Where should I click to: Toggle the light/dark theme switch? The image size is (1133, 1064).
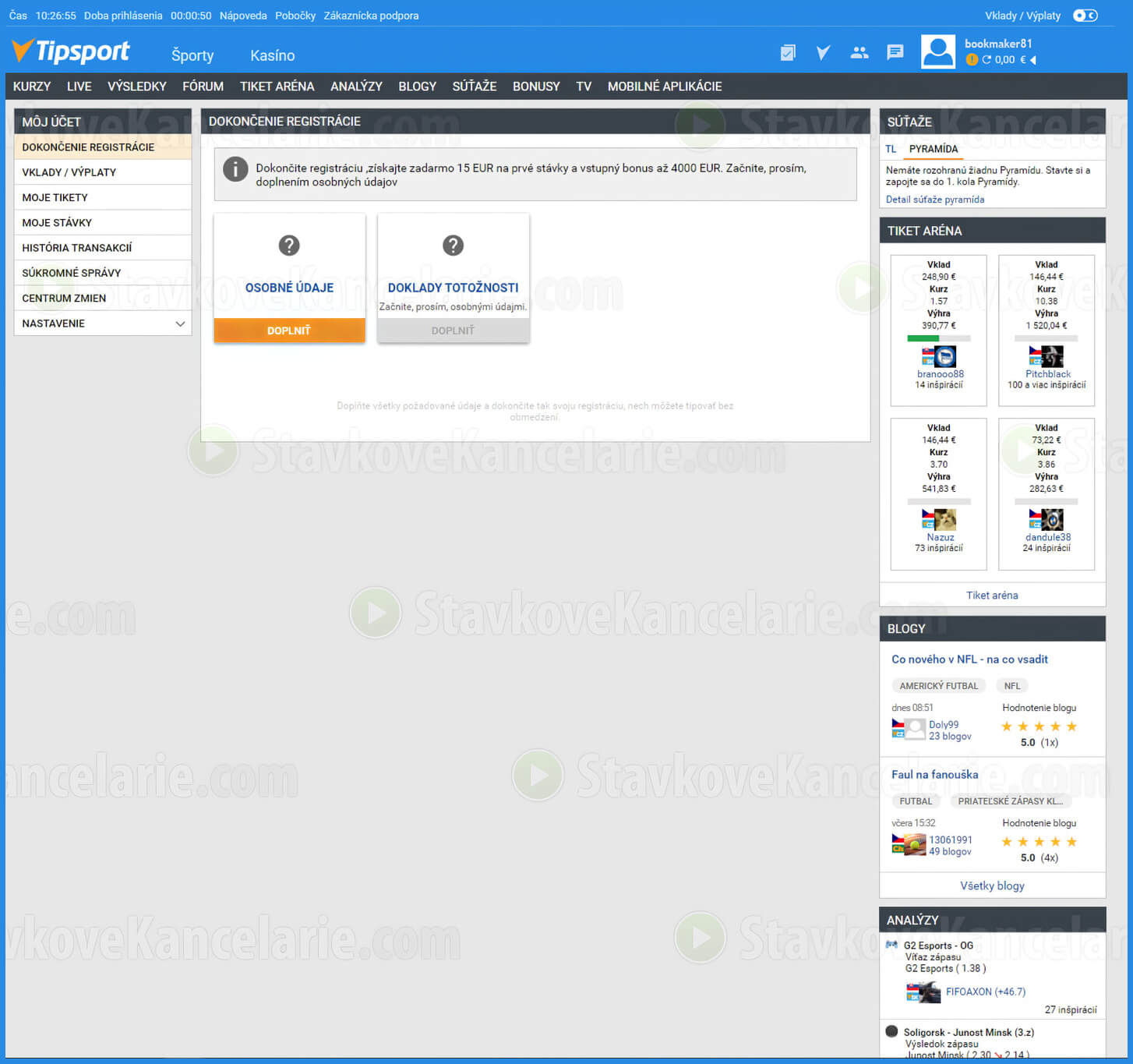pos(1085,16)
